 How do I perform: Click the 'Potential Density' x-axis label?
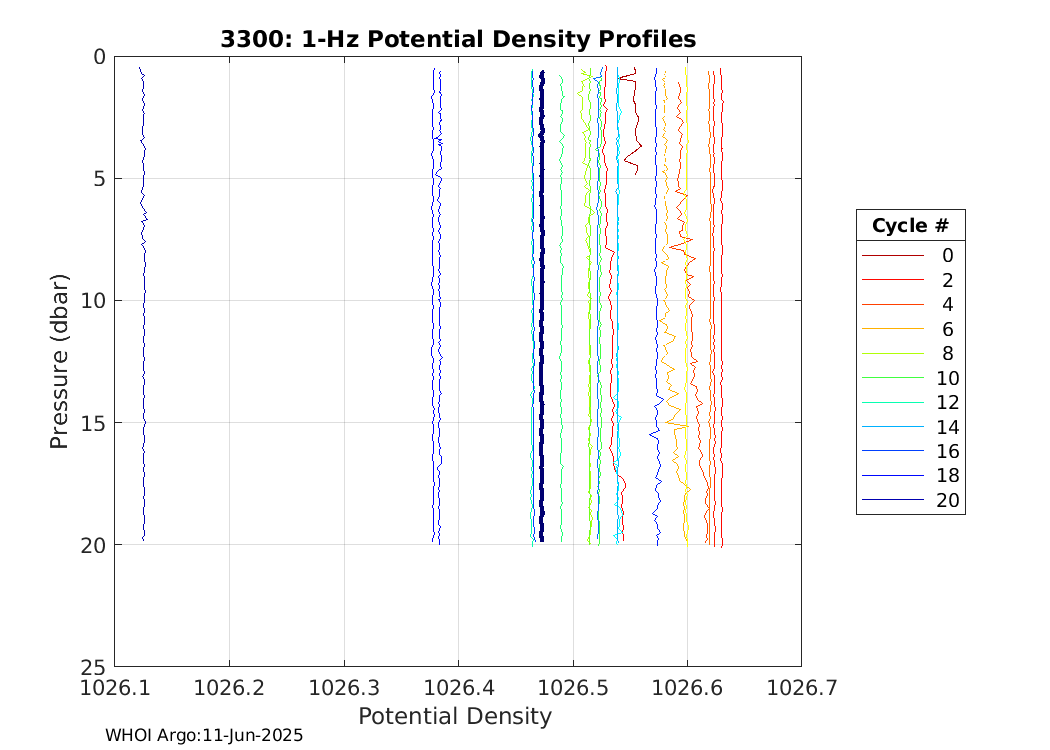pyautogui.click(x=455, y=717)
